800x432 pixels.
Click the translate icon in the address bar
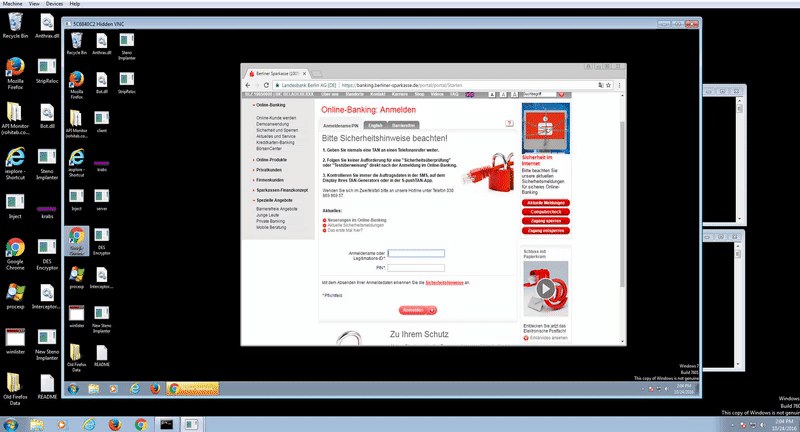tap(601, 85)
